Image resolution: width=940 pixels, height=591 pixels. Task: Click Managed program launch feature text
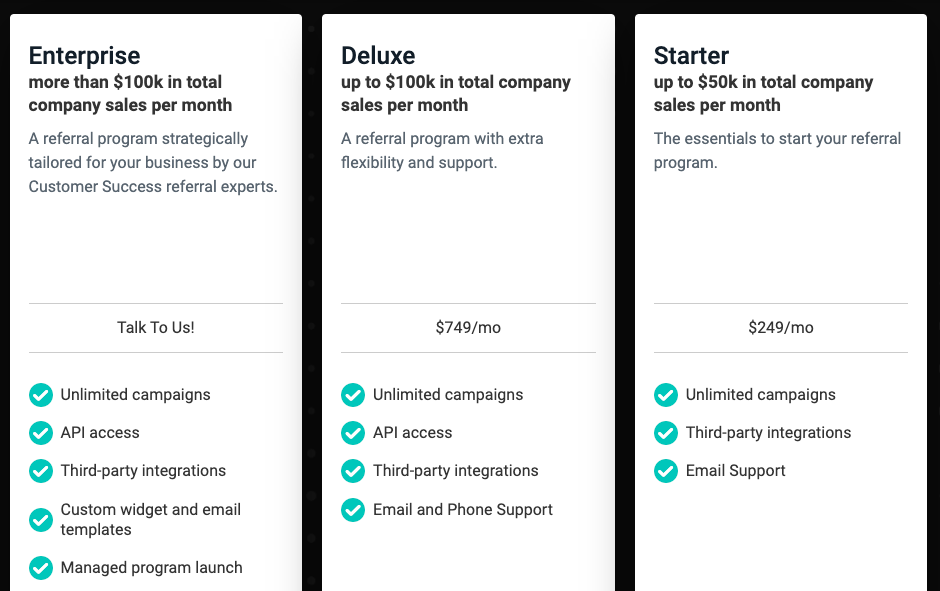click(152, 568)
